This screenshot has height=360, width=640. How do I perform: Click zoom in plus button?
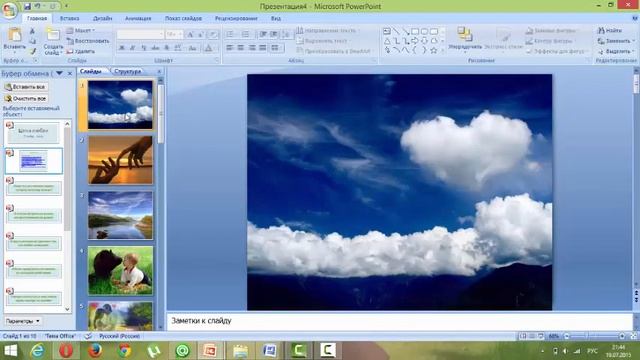622,336
